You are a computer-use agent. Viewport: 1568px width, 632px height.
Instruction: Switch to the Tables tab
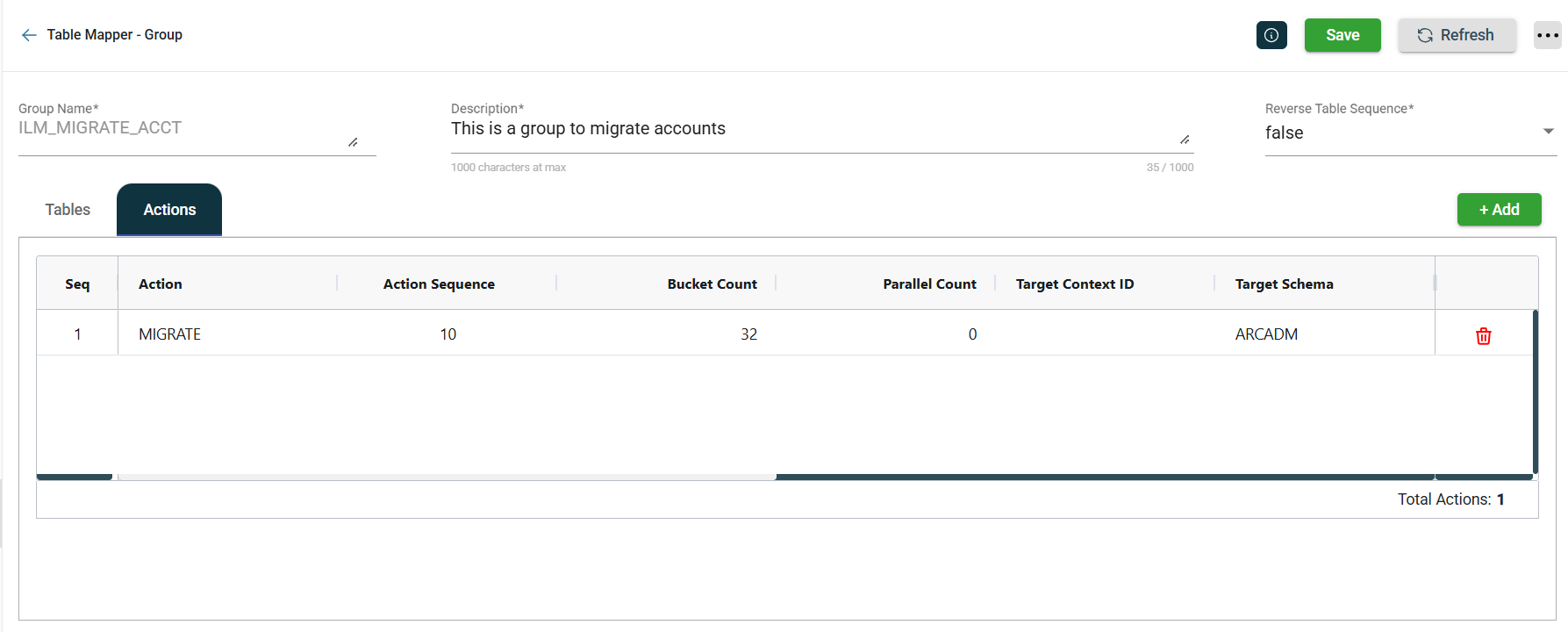[x=68, y=210]
